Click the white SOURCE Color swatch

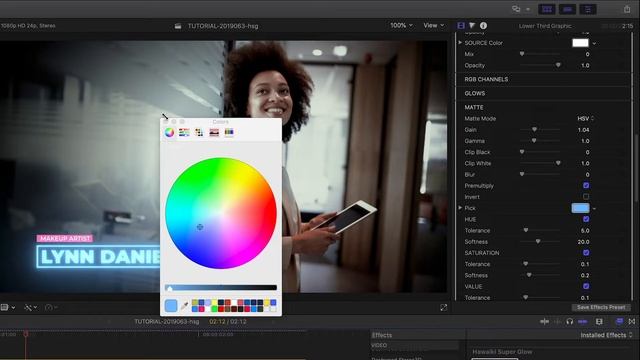tap(580, 43)
